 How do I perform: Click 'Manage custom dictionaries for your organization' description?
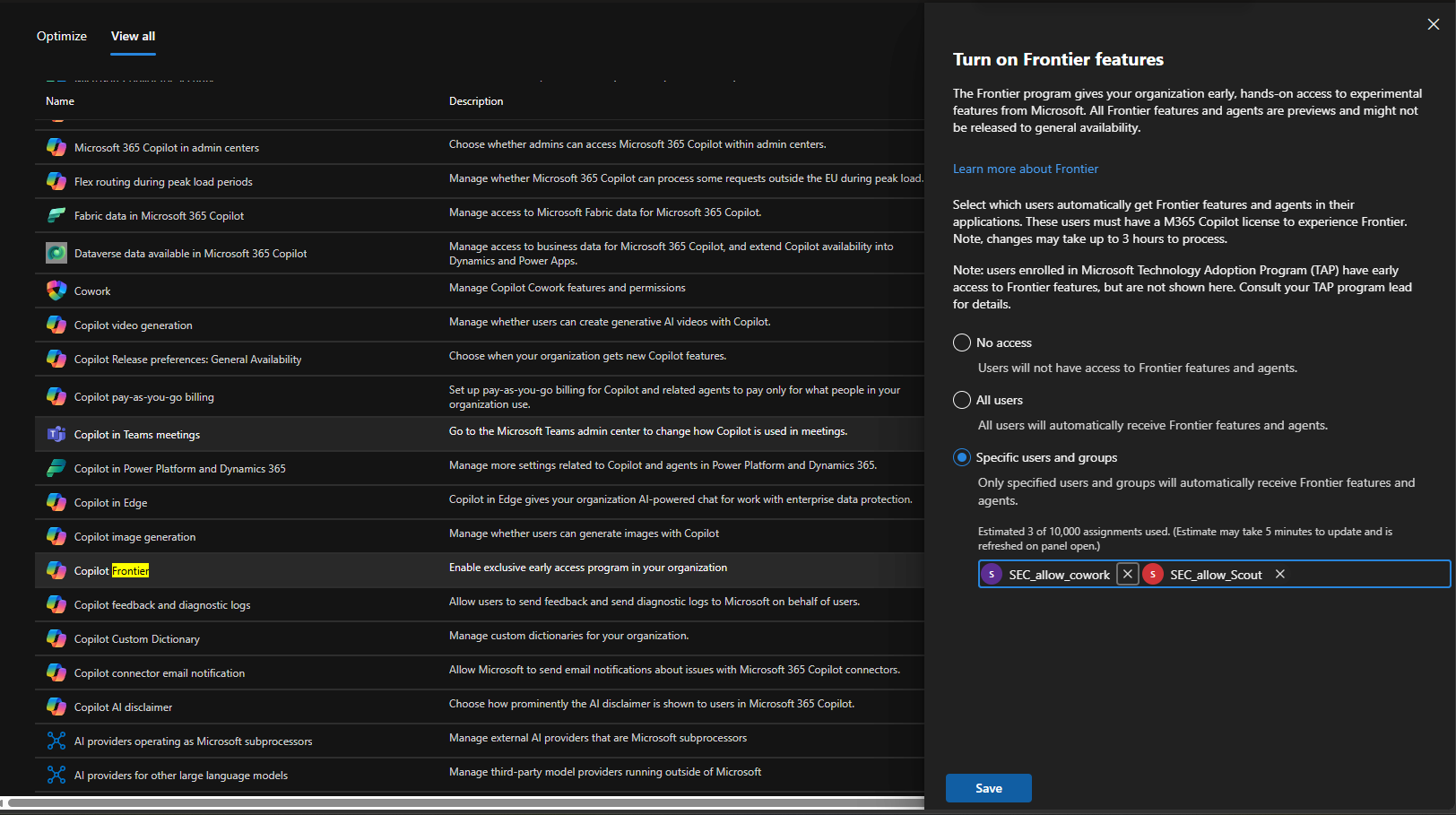point(568,635)
